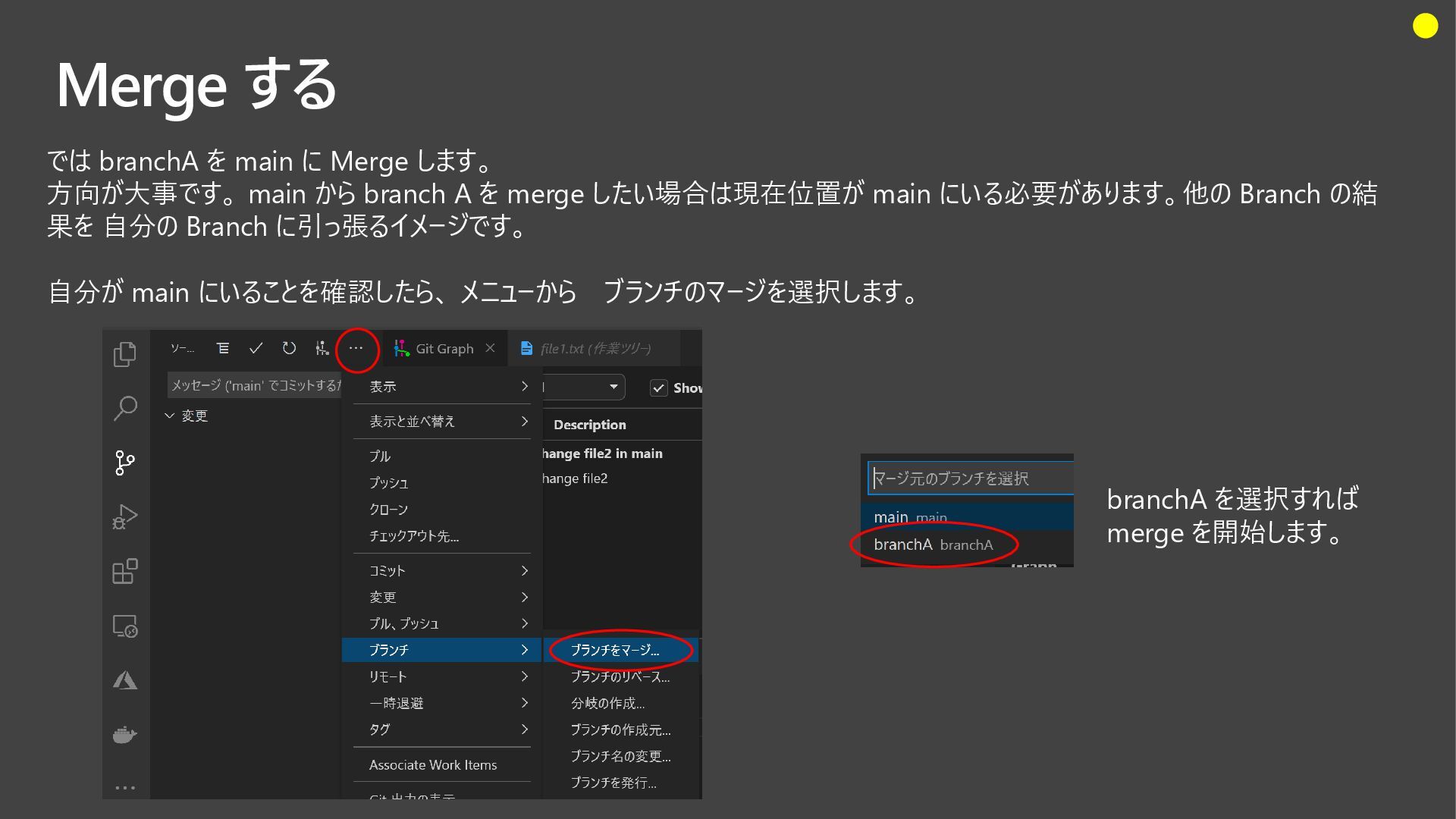Screen dimensions: 1456x819
Task: Open the Docker whale icon
Action: tap(125, 735)
